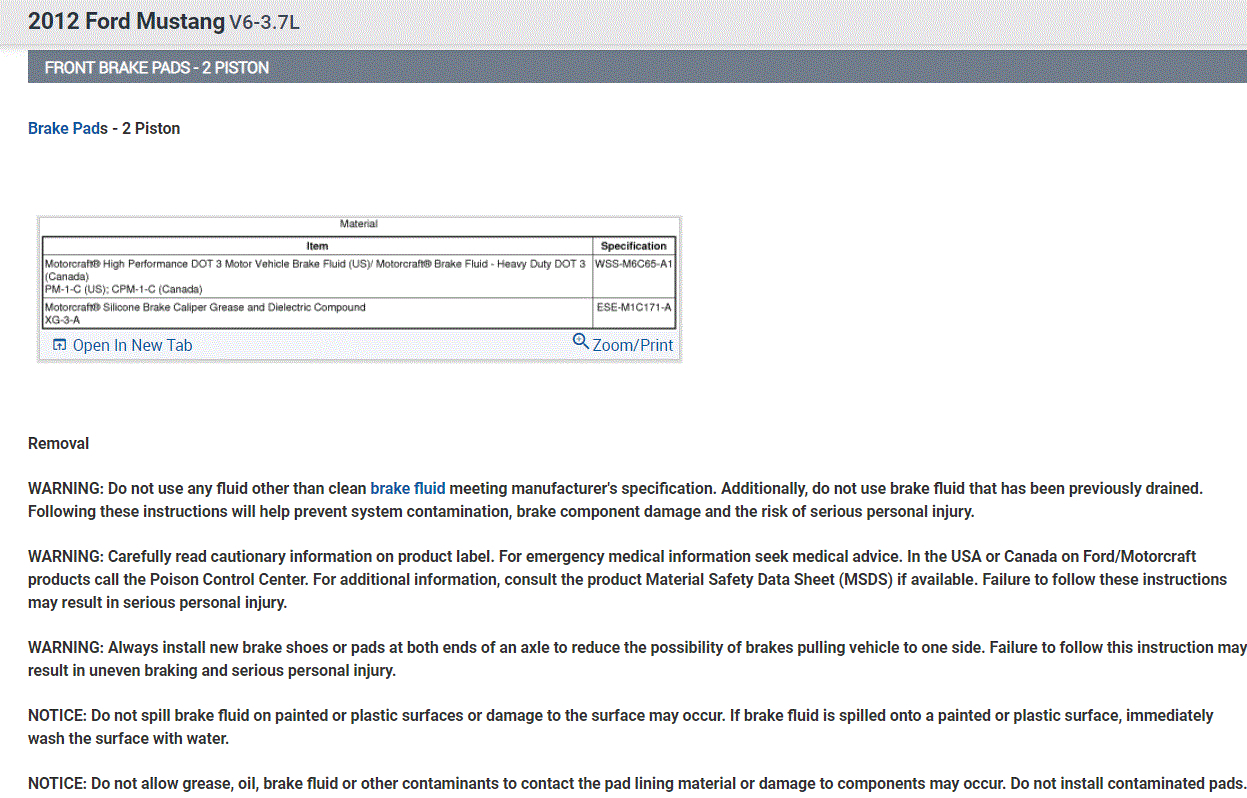Image resolution: width=1247 pixels, height=798 pixels.
Task: Click the NOTICE about spilling brake fluid
Action: tap(621, 727)
